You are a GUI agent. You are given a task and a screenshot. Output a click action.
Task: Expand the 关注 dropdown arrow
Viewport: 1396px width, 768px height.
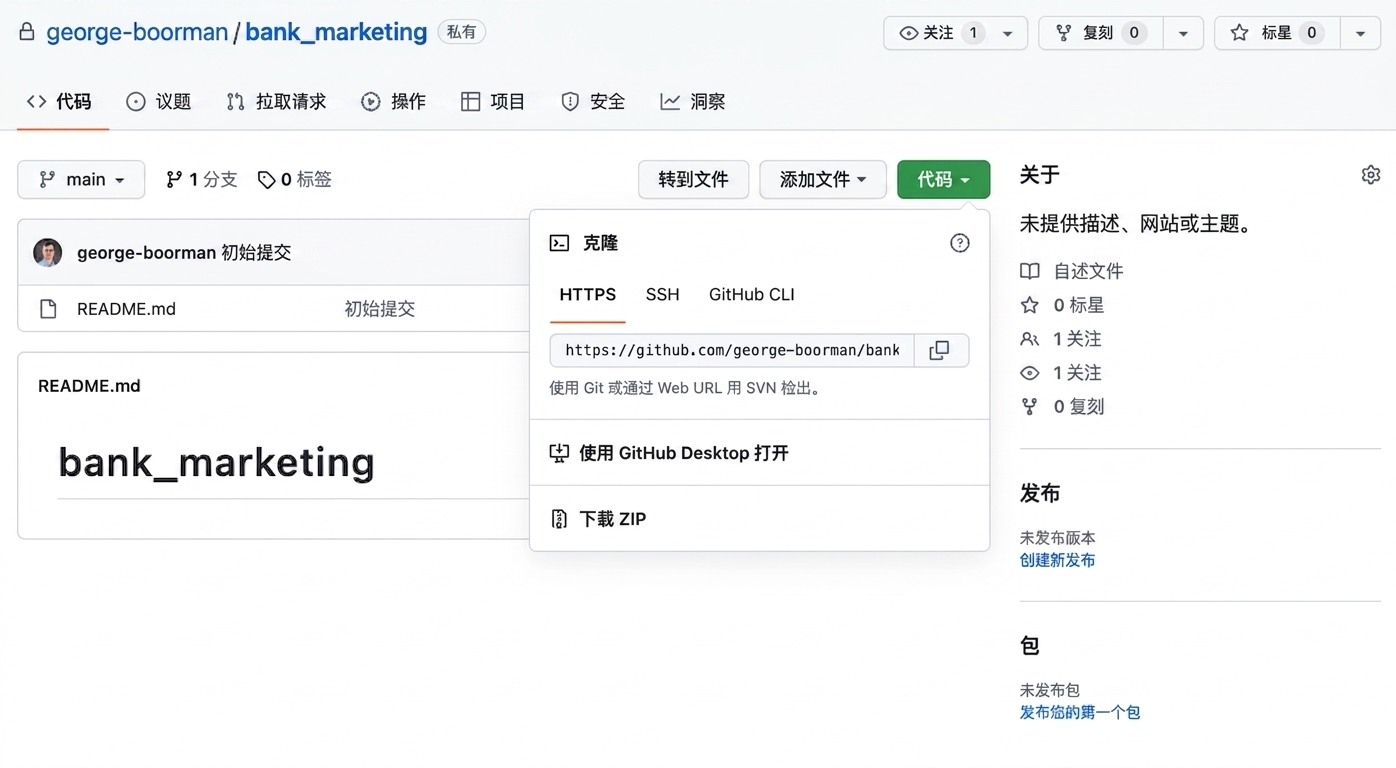1008,33
